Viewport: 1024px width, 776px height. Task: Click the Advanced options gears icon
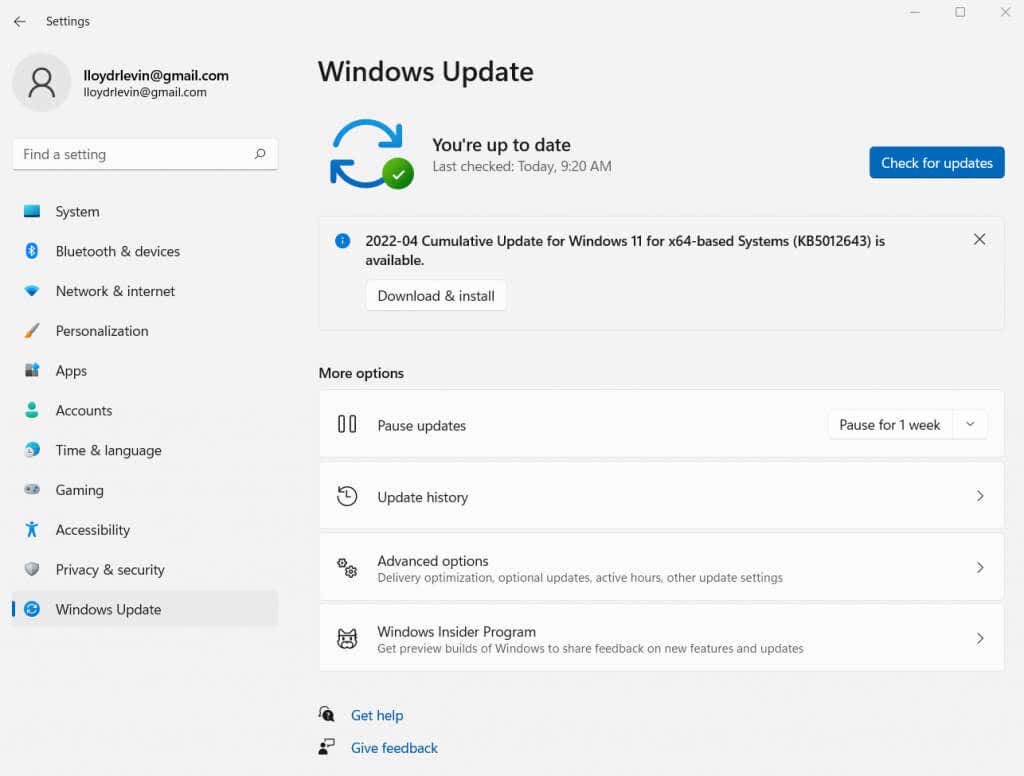pos(347,567)
